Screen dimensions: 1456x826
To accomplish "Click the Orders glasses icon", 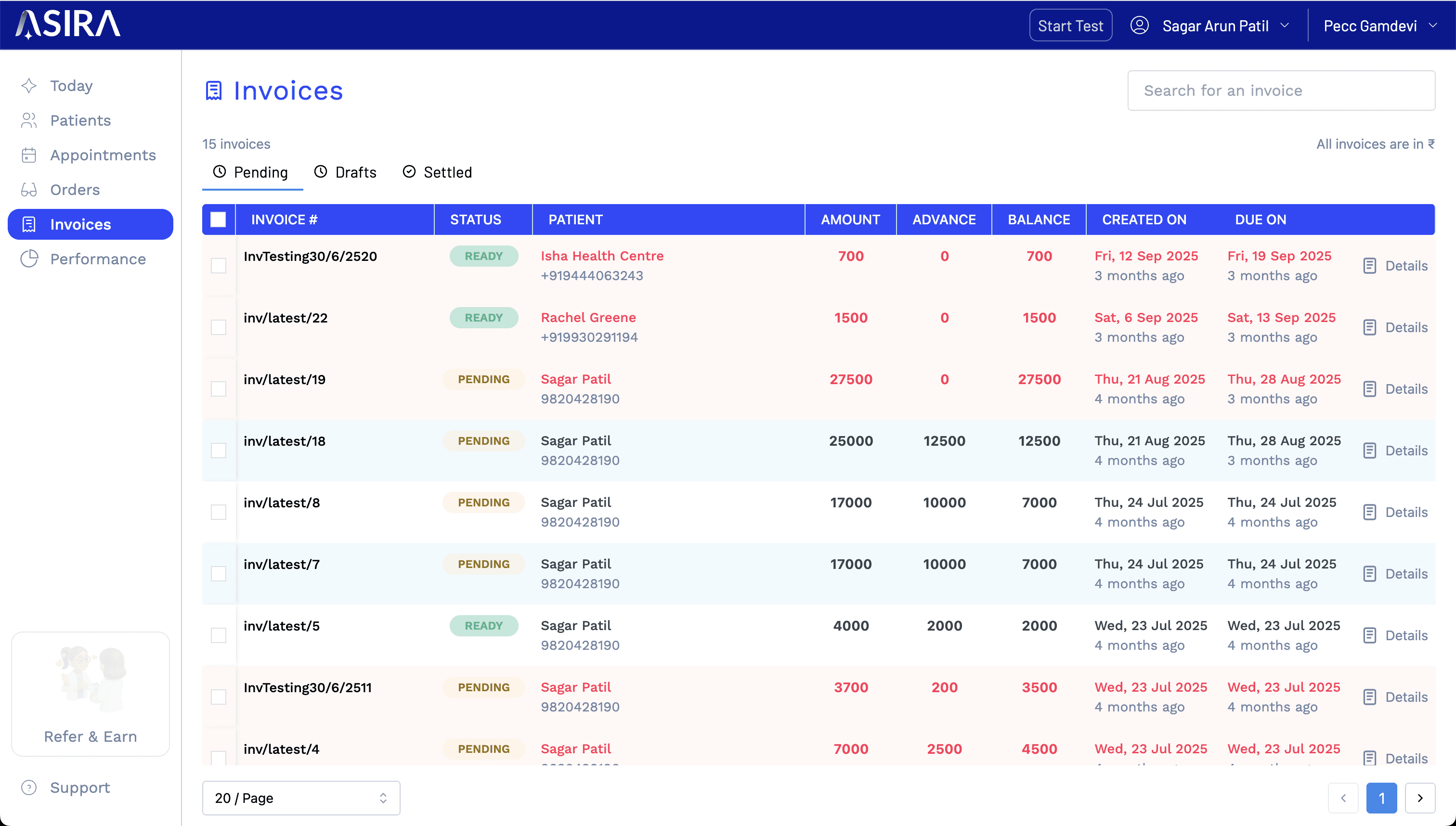I will coord(29,190).
